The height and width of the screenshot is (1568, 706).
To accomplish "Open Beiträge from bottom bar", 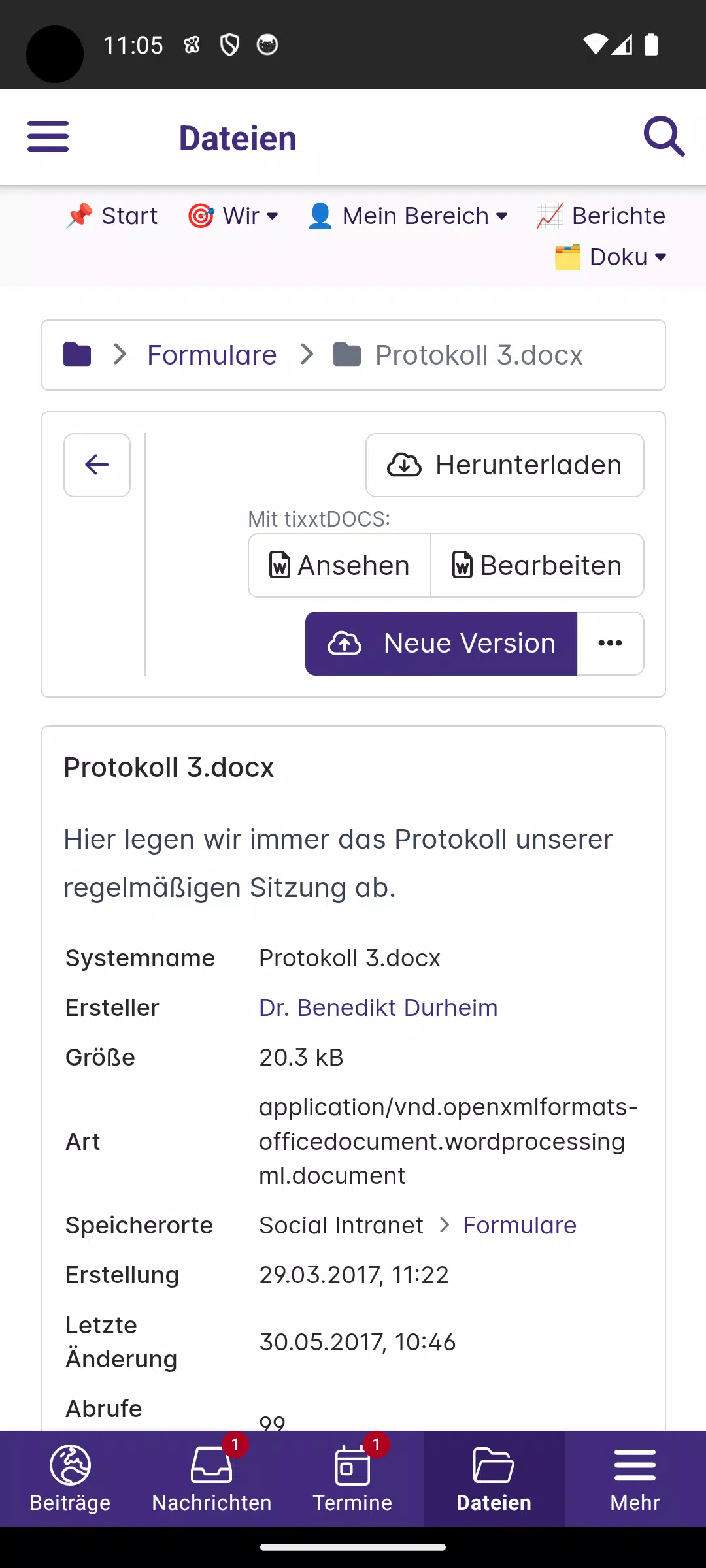I will [x=71, y=1478].
